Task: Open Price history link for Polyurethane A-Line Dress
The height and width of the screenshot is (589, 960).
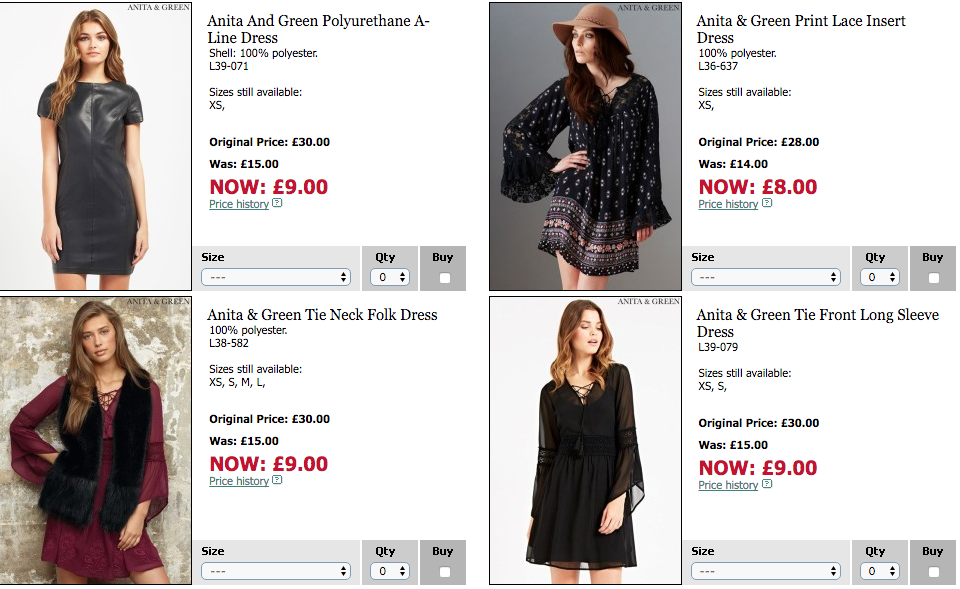Action: 239,204
